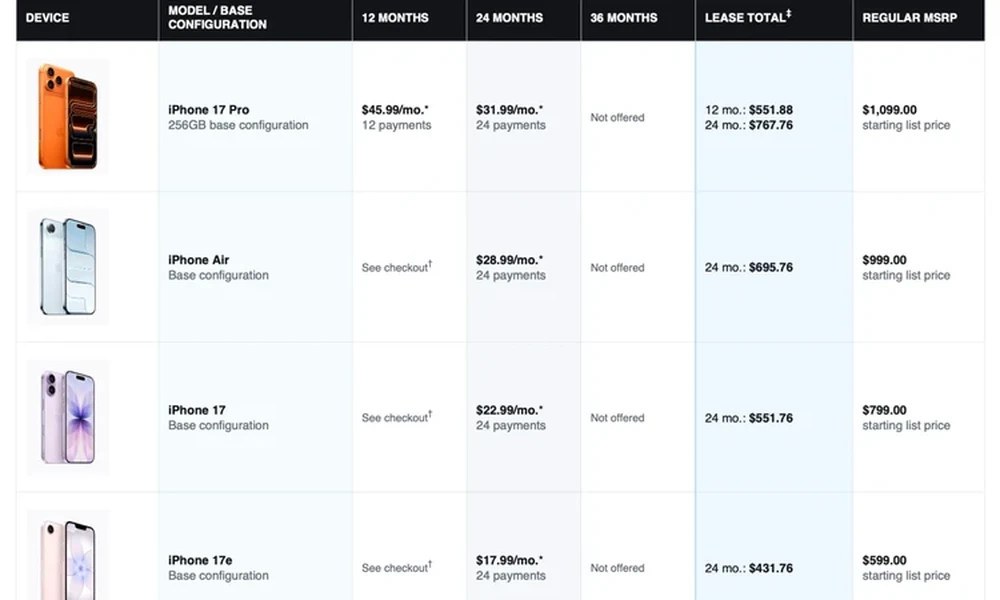Open the iPhone 17e model name link

(200, 560)
